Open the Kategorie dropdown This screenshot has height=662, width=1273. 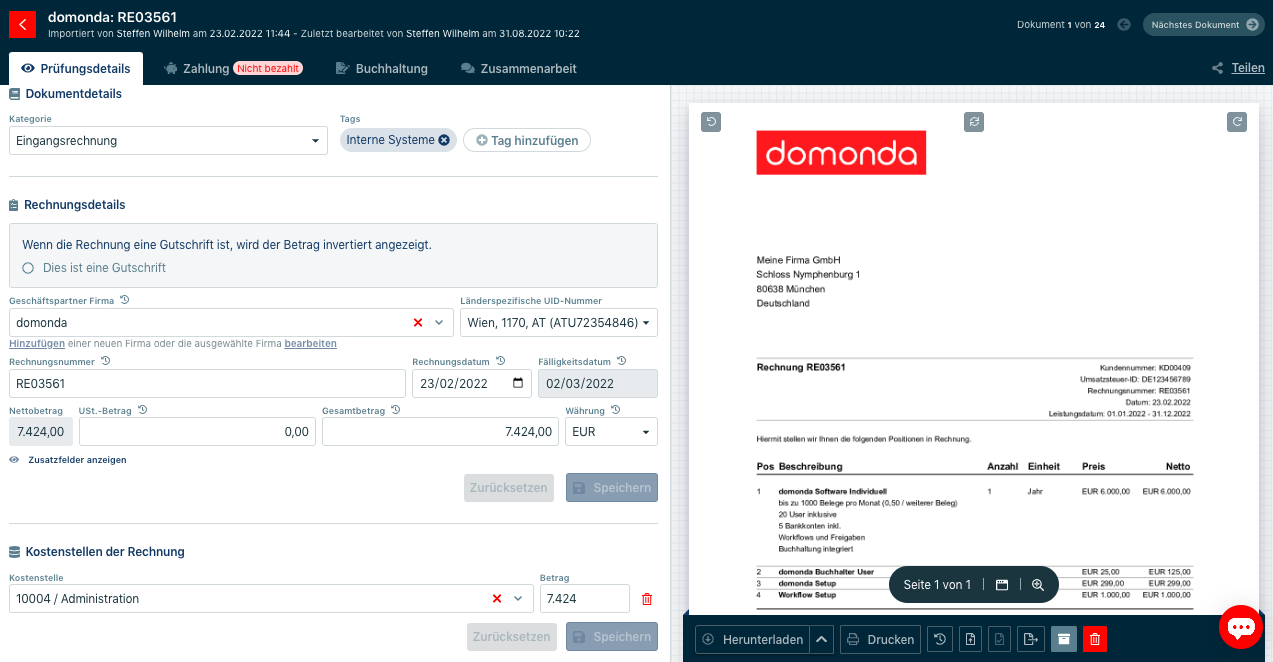pos(168,141)
